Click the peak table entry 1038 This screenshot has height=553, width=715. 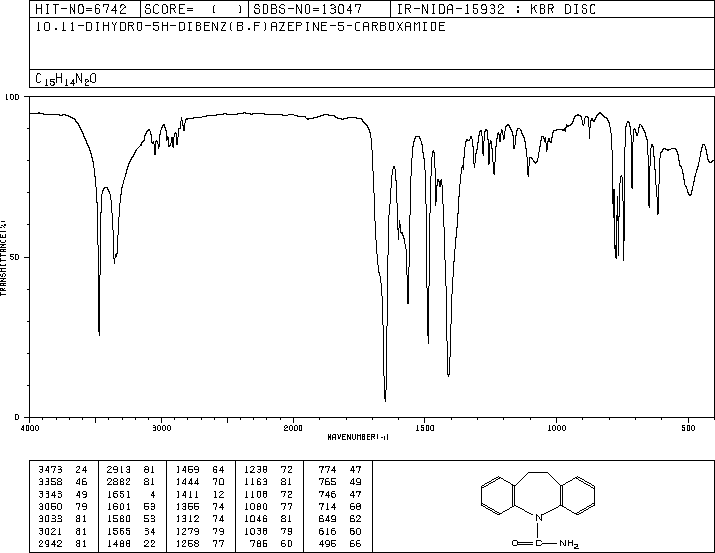256,532
